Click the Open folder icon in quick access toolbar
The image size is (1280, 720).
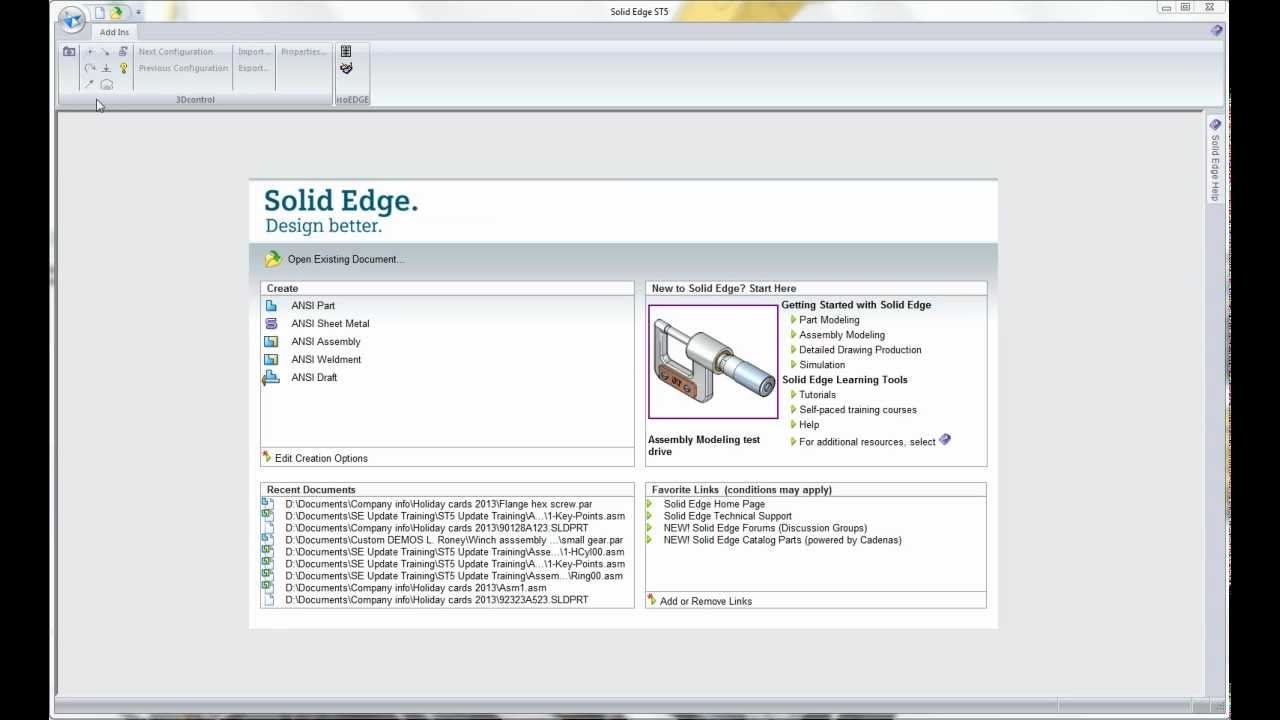[117, 12]
